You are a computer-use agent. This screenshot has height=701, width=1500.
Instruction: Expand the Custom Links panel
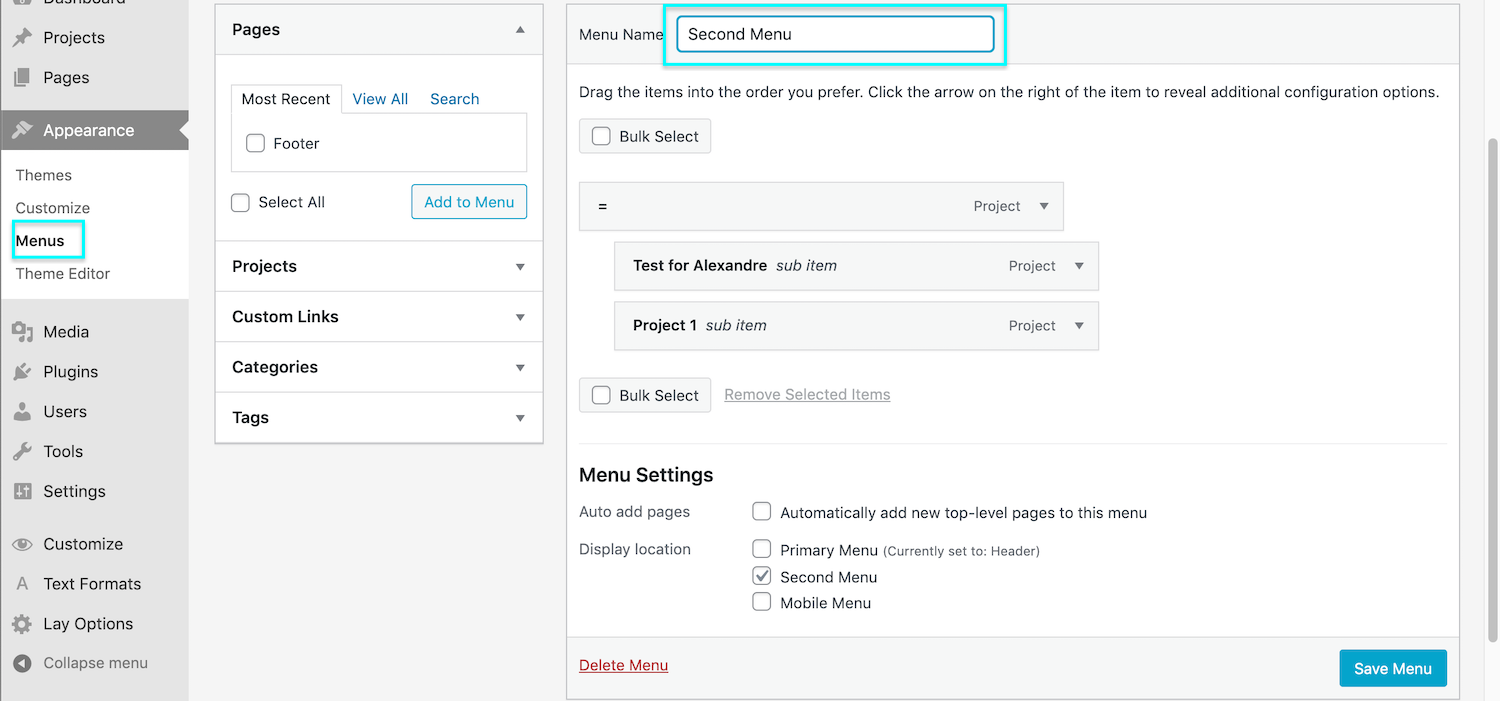(x=520, y=317)
